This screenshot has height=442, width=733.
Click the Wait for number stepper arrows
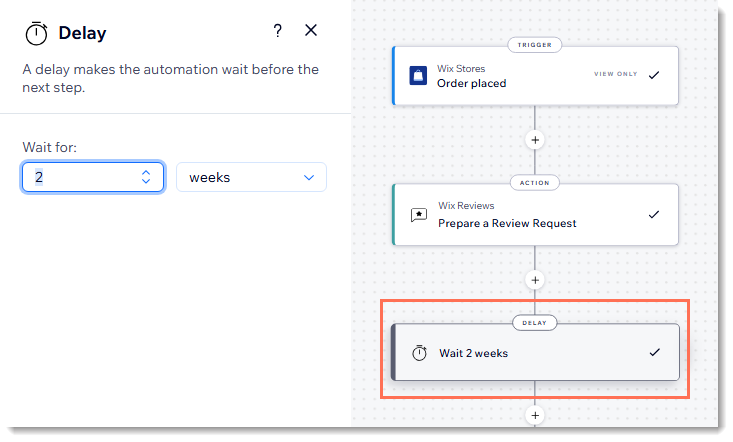pyautogui.click(x=146, y=177)
